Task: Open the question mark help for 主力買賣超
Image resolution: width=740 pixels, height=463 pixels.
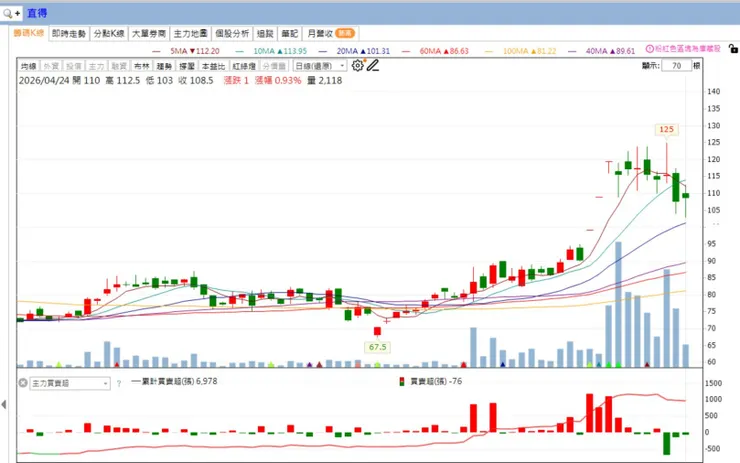Action: (x=119, y=384)
